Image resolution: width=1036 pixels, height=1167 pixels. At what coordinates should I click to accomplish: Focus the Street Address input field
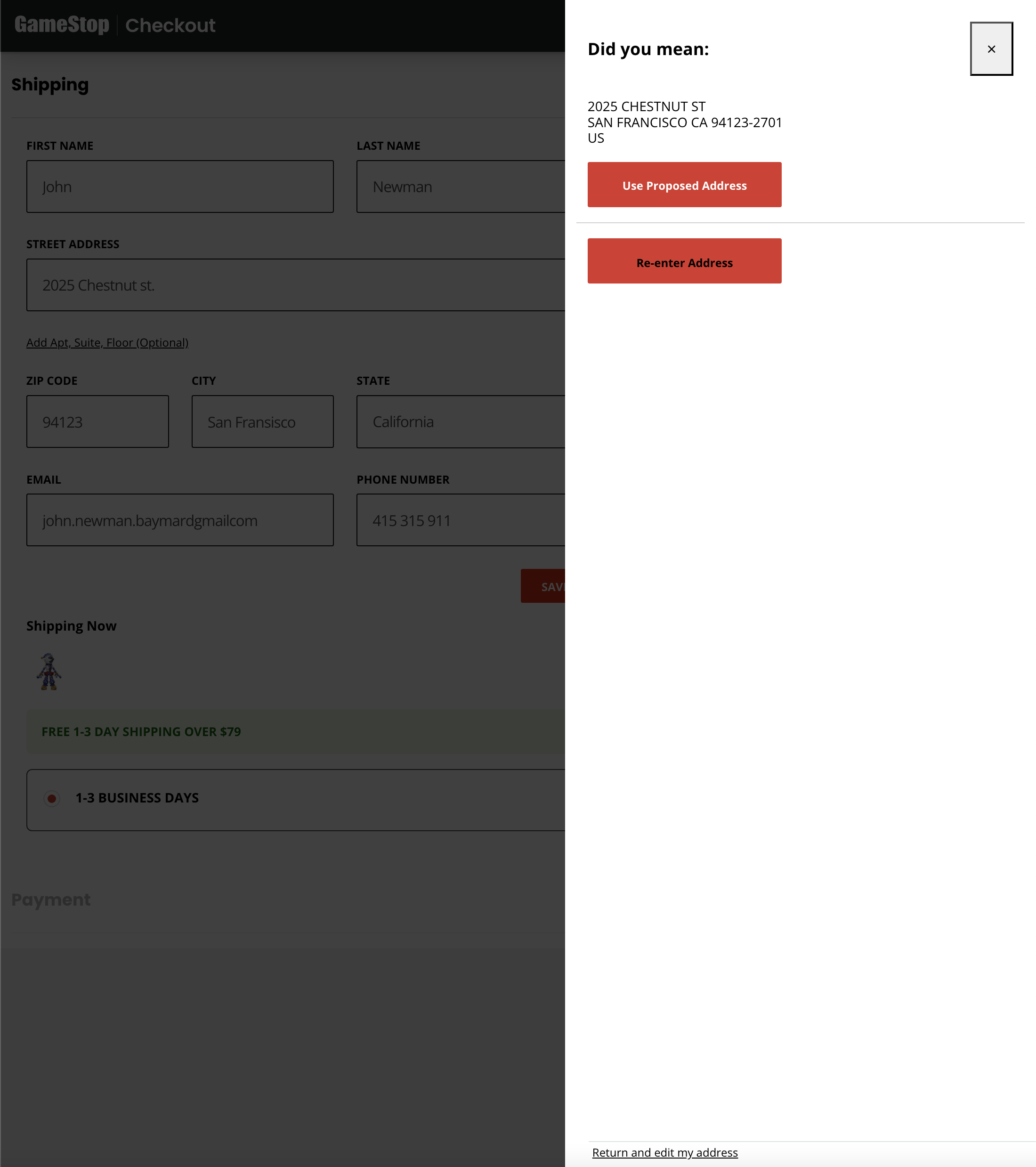coord(295,285)
